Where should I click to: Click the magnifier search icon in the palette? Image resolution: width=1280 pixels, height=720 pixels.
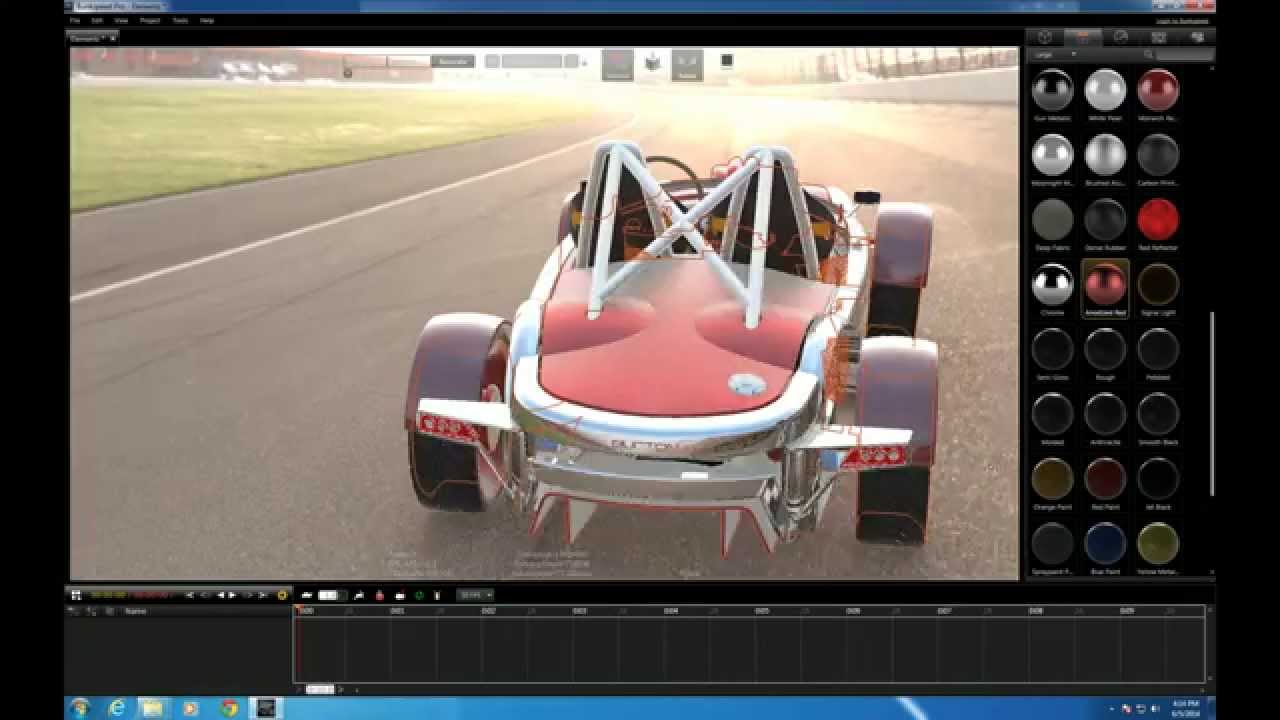1149,54
